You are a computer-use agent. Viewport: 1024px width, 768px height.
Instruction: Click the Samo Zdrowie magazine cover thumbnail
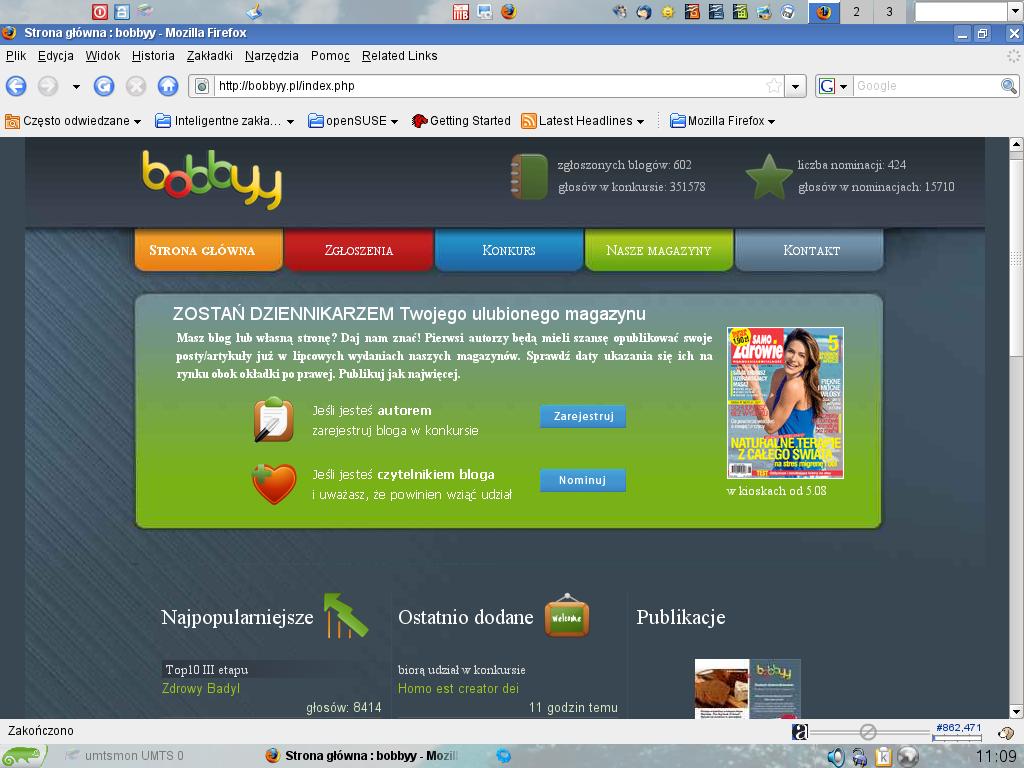coord(785,403)
